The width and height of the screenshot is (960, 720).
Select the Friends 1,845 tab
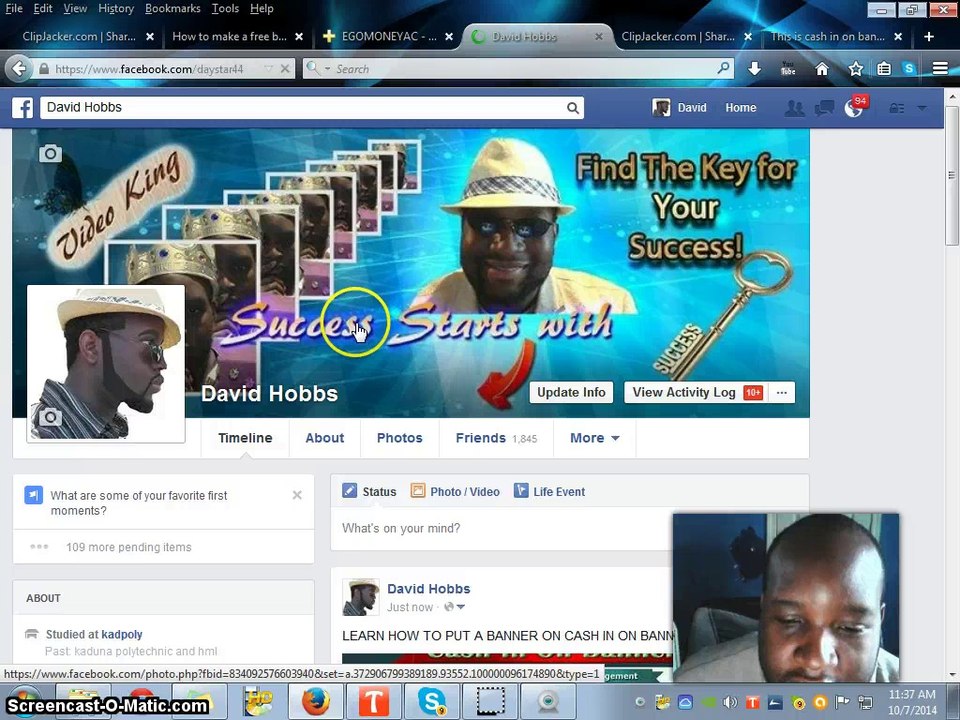(x=497, y=438)
